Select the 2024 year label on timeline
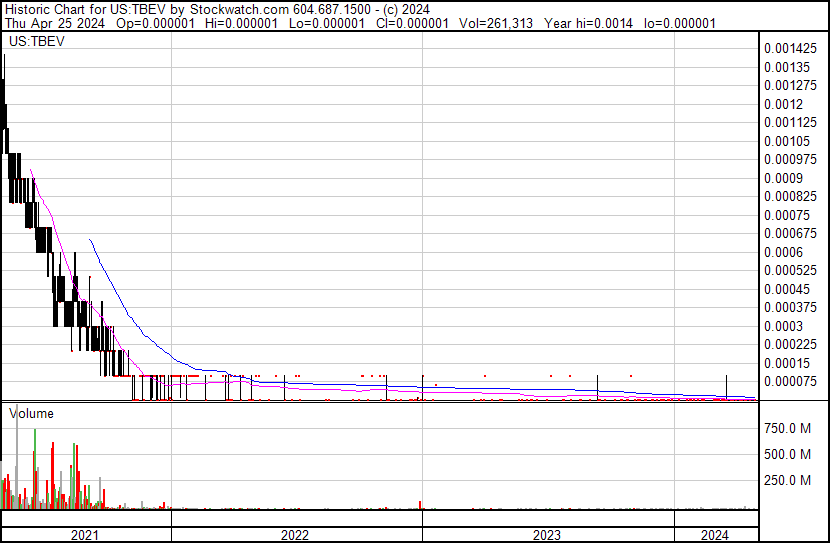Screen dimensions: 830x543 (716, 535)
